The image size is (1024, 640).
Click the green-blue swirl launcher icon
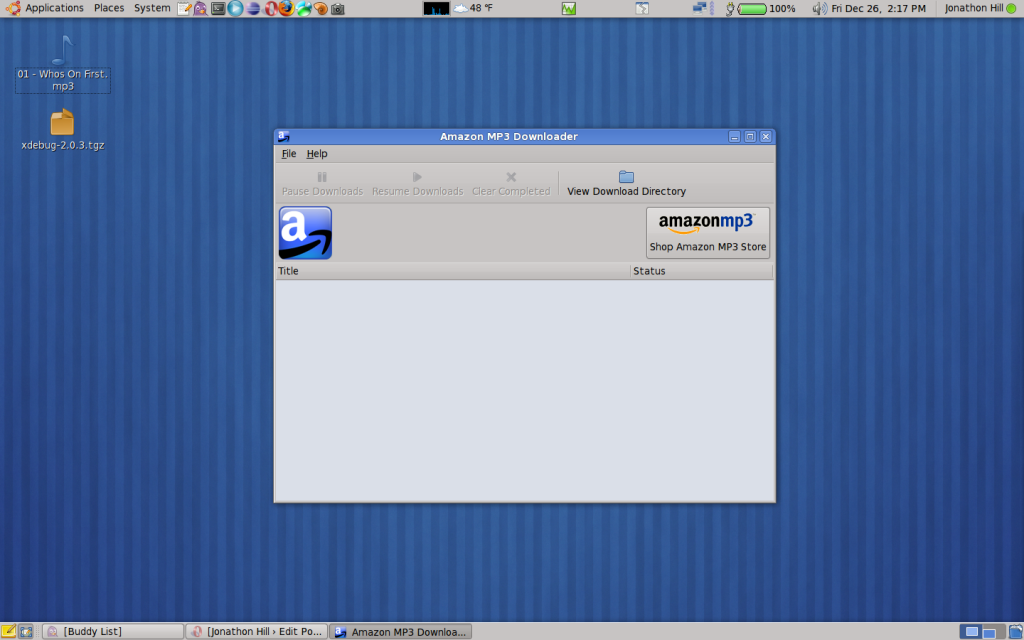304,8
